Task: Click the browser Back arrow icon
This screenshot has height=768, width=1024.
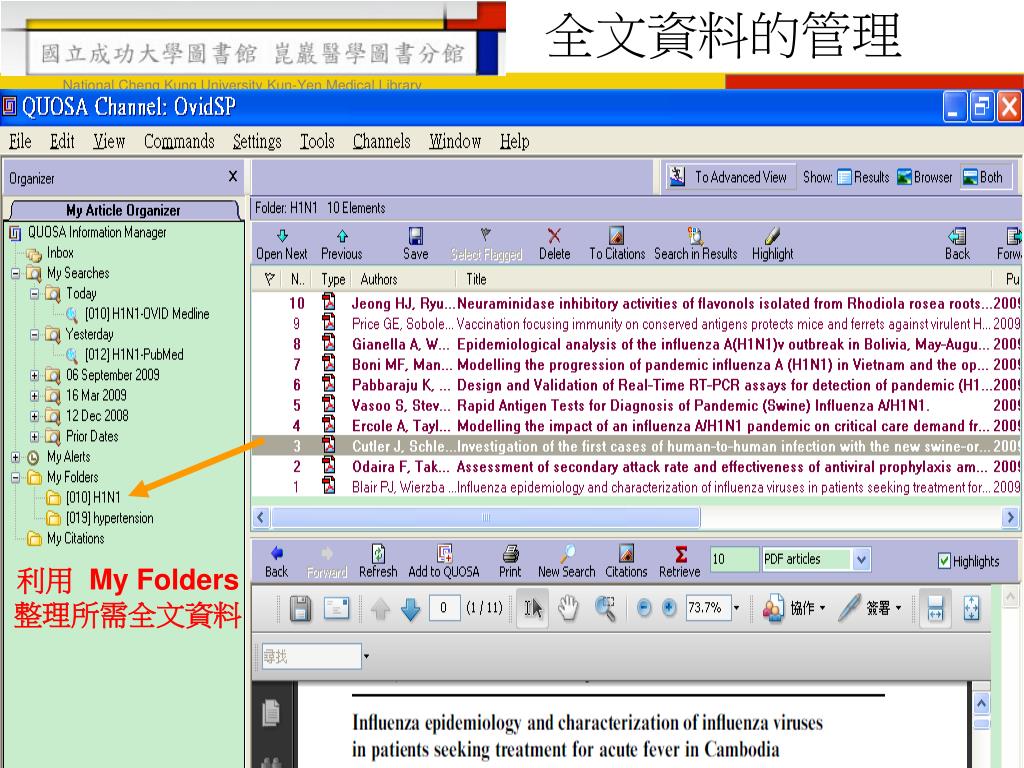Action: point(276,552)
